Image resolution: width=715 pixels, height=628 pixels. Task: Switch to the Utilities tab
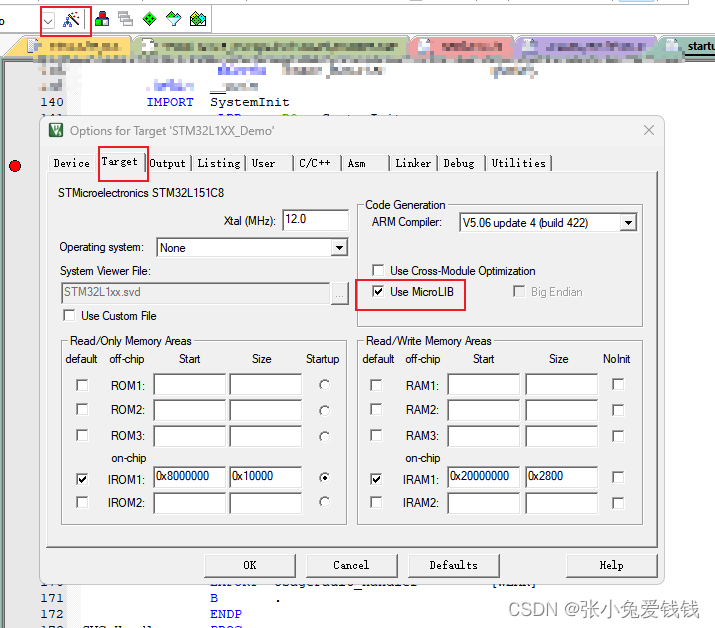[x=518, y=163]
